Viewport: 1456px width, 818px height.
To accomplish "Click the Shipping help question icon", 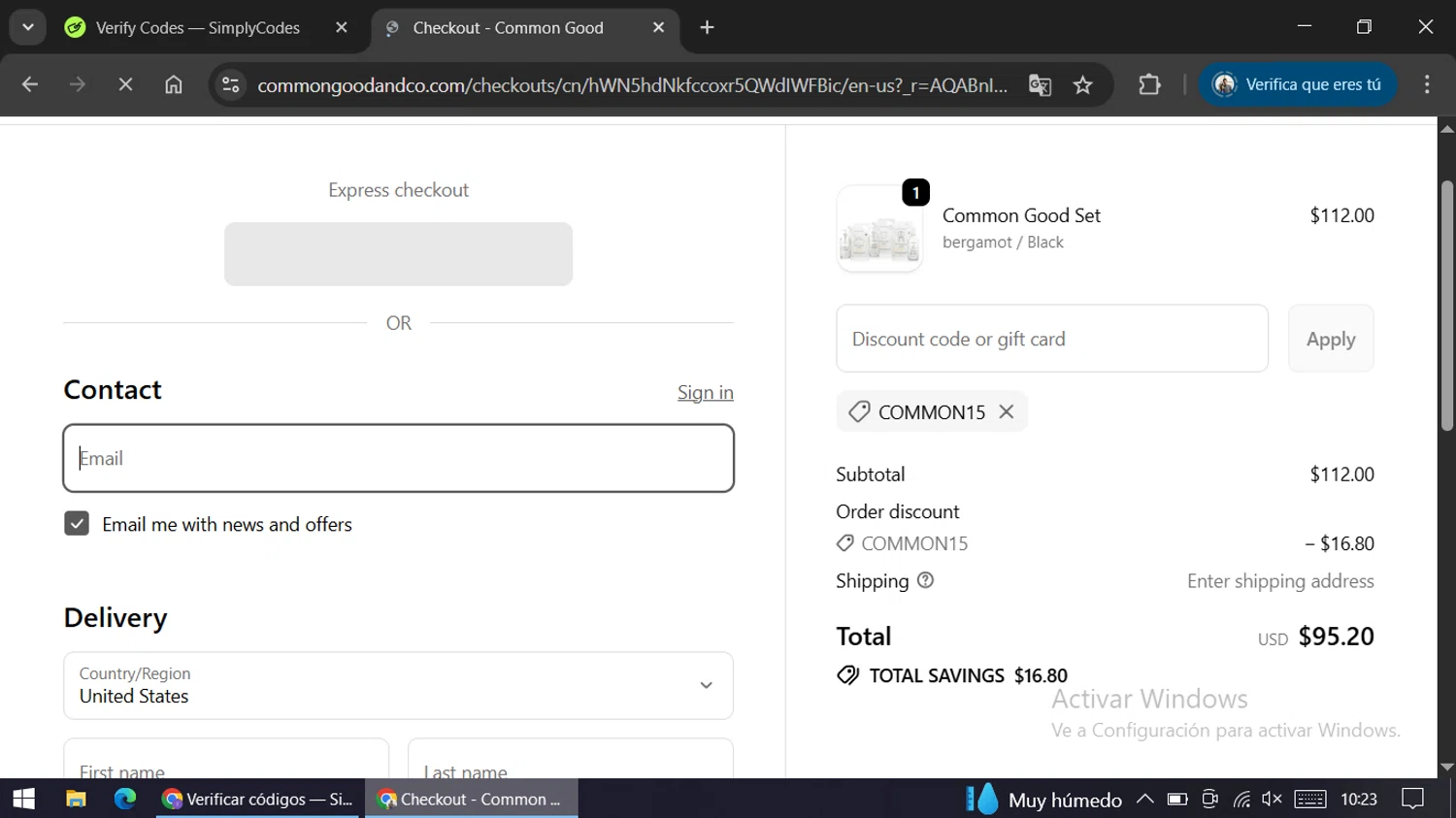I will click(x=925, y=580).
